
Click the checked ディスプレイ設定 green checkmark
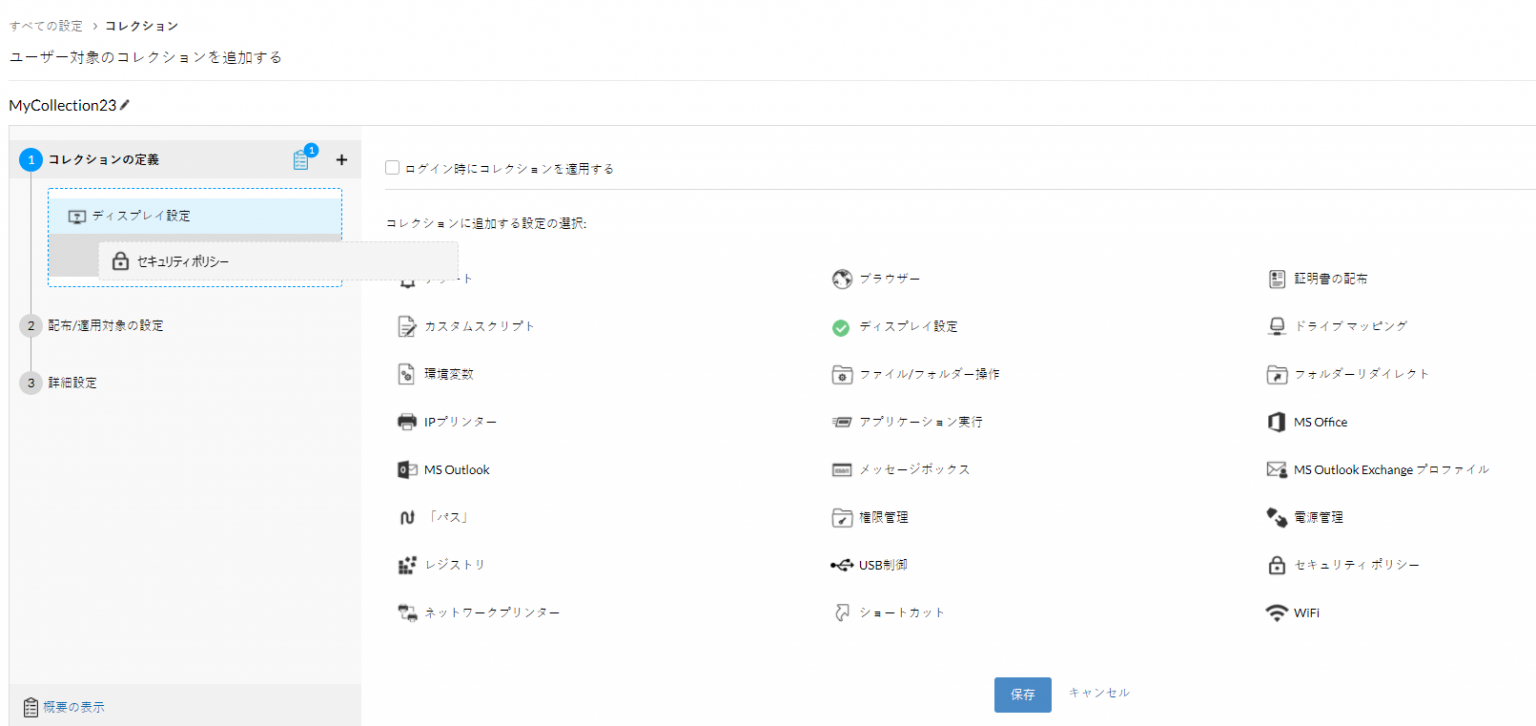(841, 327)
